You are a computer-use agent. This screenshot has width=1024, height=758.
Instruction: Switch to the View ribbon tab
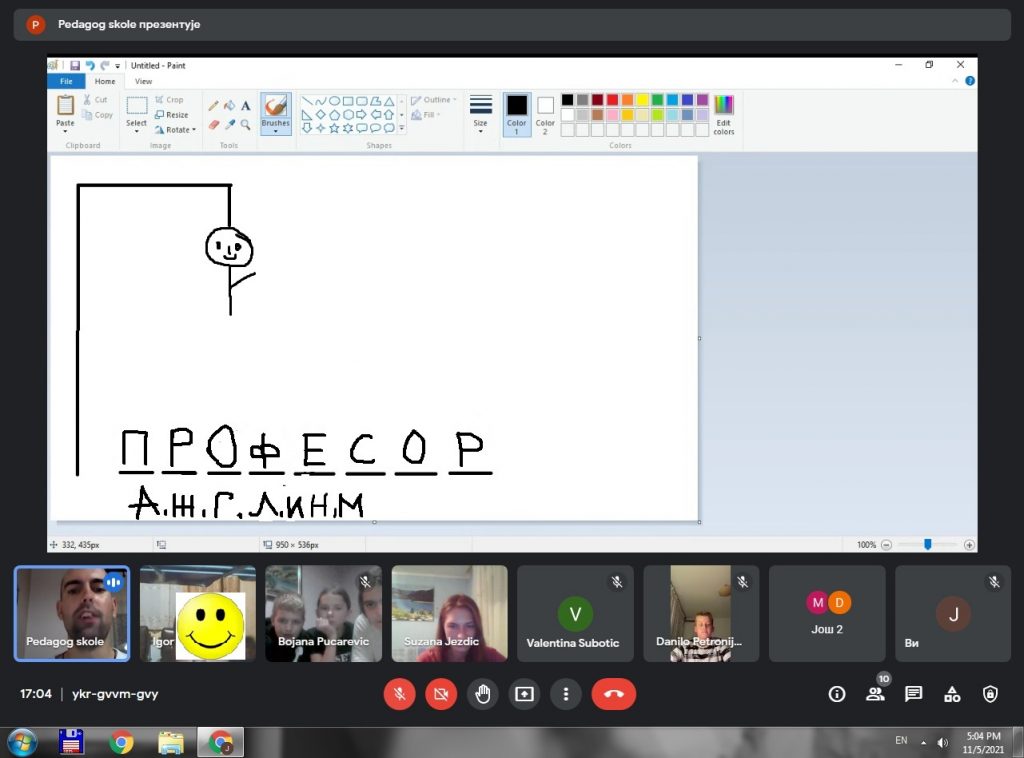[x=144, y=82]
